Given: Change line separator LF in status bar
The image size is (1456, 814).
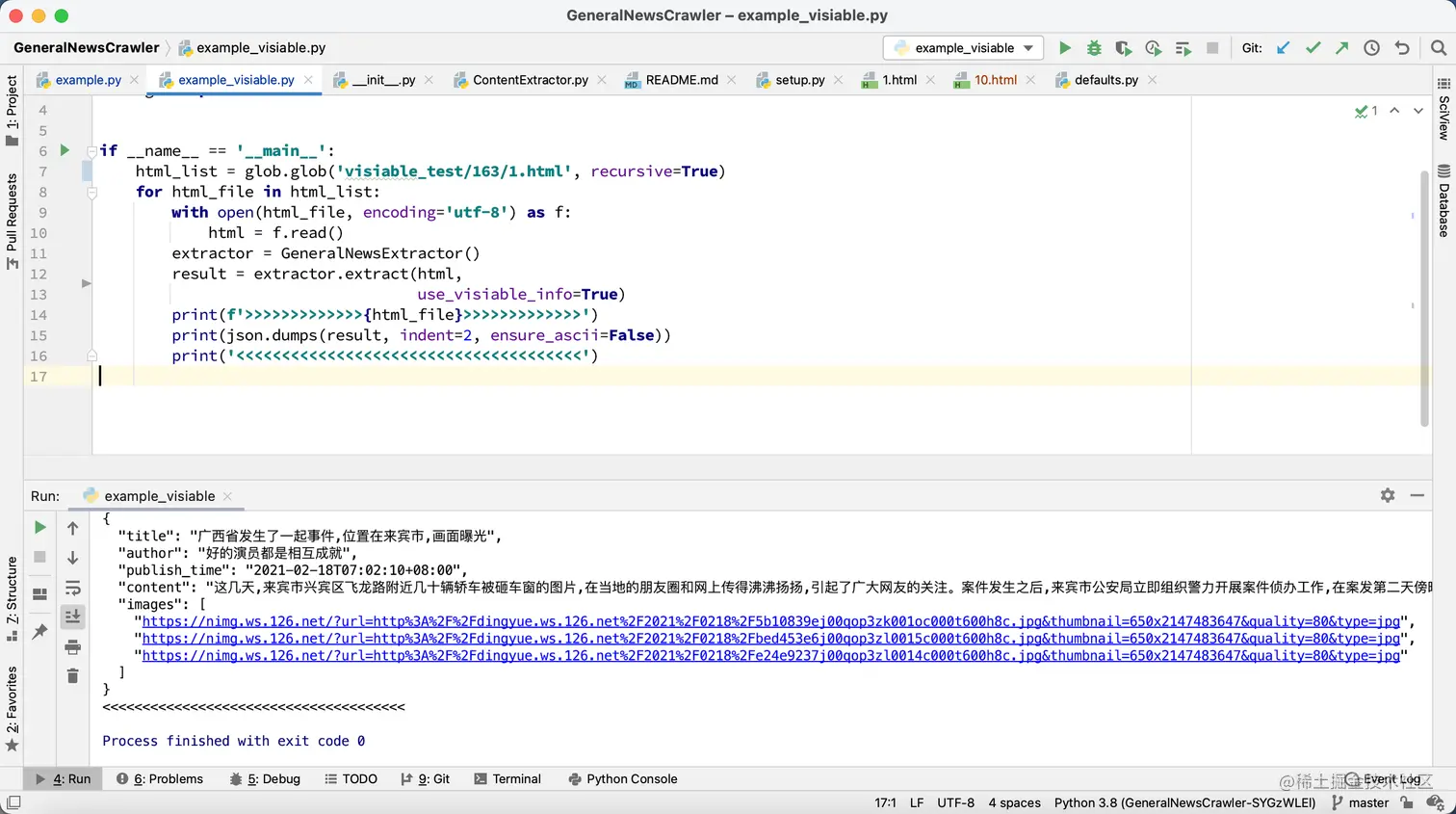Looking at the screenshot, I should coord(917,802).
